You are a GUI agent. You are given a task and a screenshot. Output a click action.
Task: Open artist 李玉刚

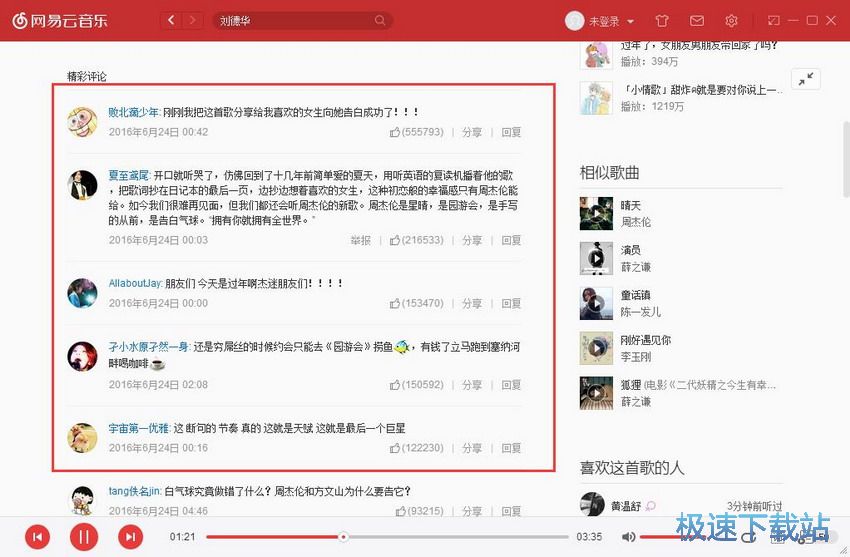tap(635, 357)
